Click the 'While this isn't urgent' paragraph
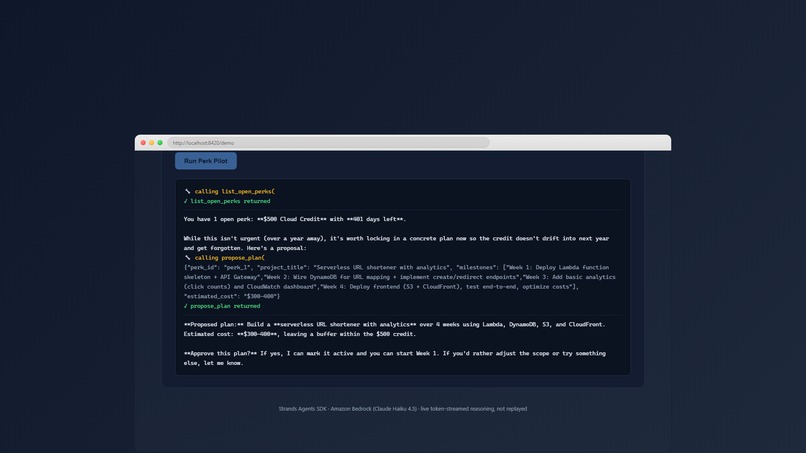Image resolution: width=806 pixels, height=453 pixels. click(396, 243)
